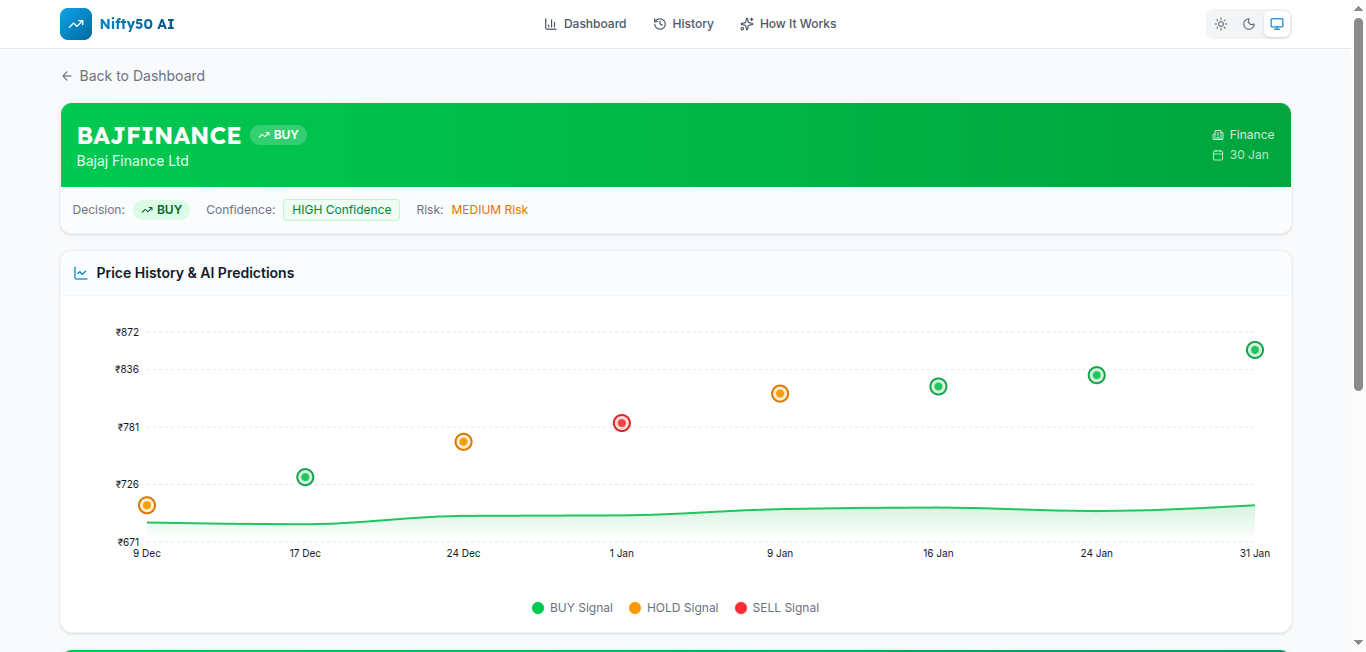The height and width of the screenshot is (652, 1366).
Task: Open the Dashboard nav item
Action: tap(585, 24)
